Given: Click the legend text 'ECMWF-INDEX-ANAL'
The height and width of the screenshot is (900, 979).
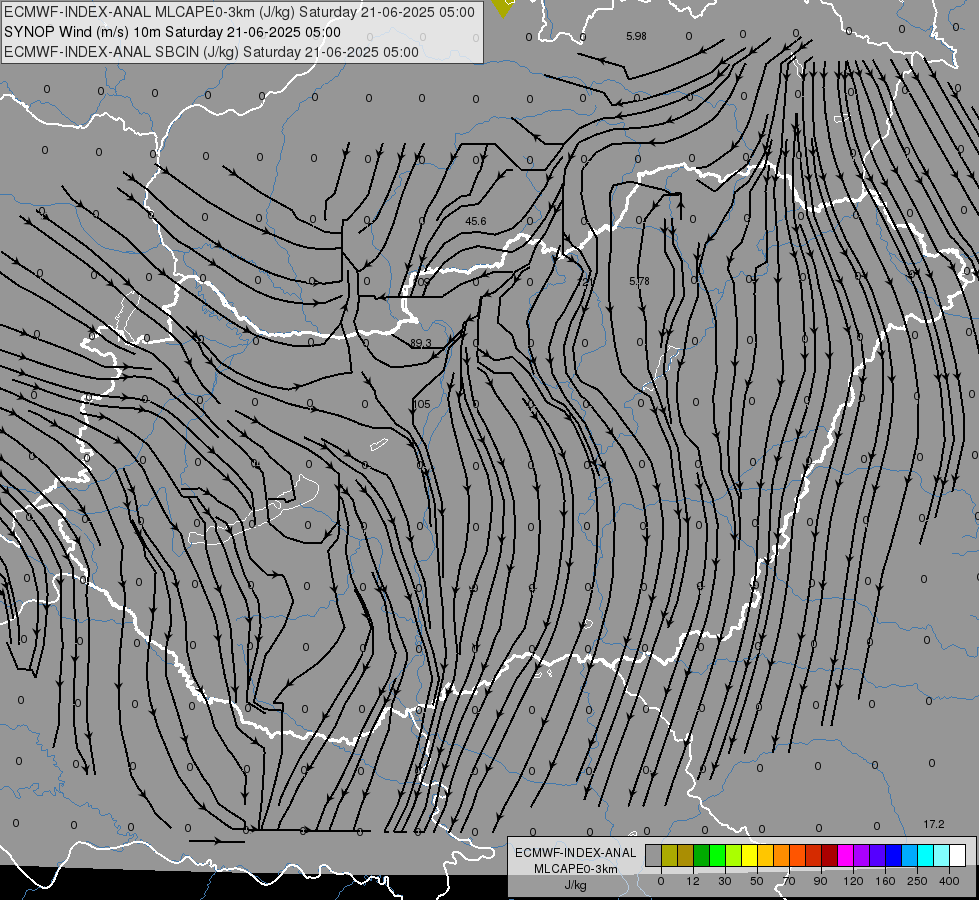Looking at the screenshot, I should (x=576, y=853).
